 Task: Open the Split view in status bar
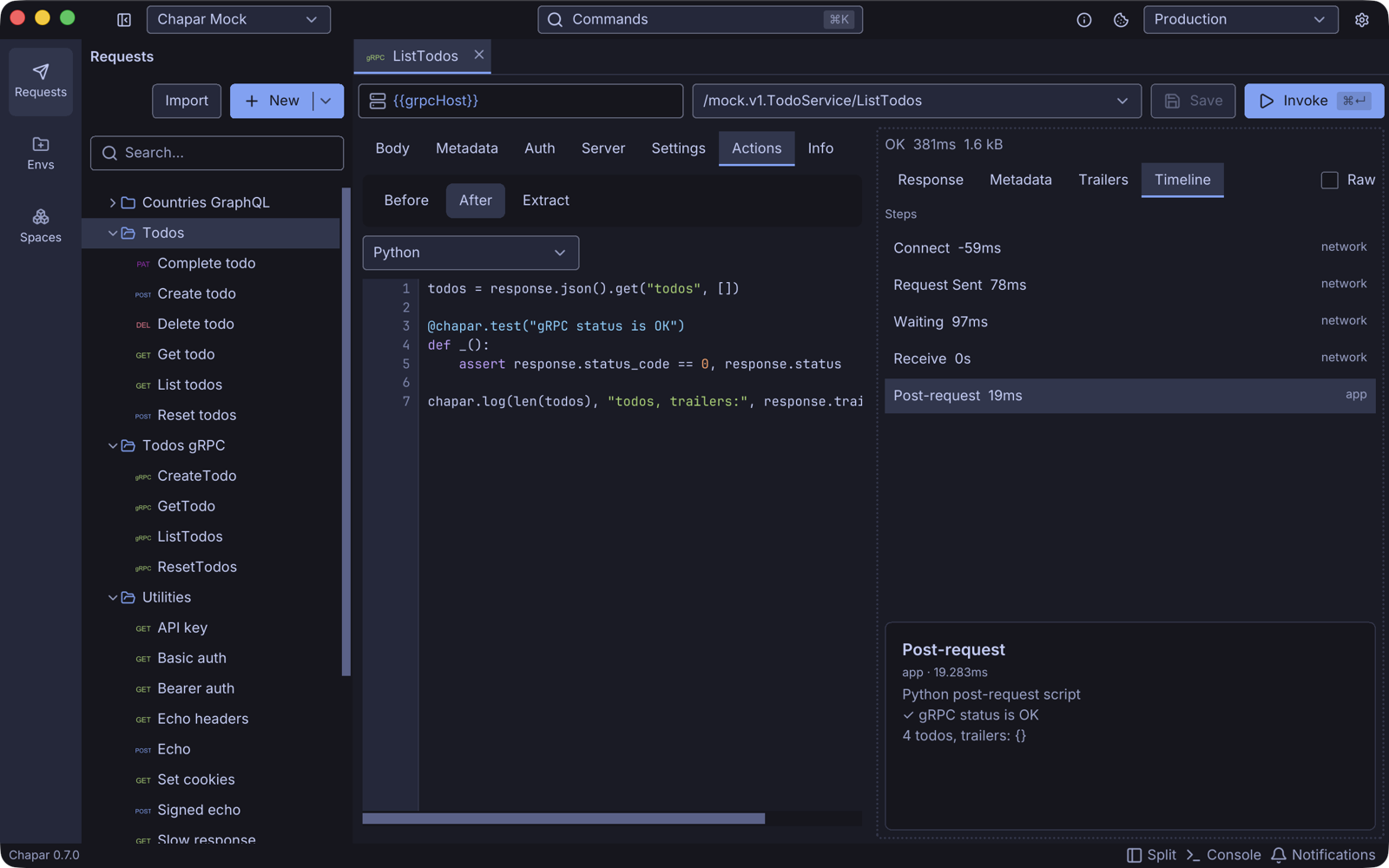(1151, 855)
